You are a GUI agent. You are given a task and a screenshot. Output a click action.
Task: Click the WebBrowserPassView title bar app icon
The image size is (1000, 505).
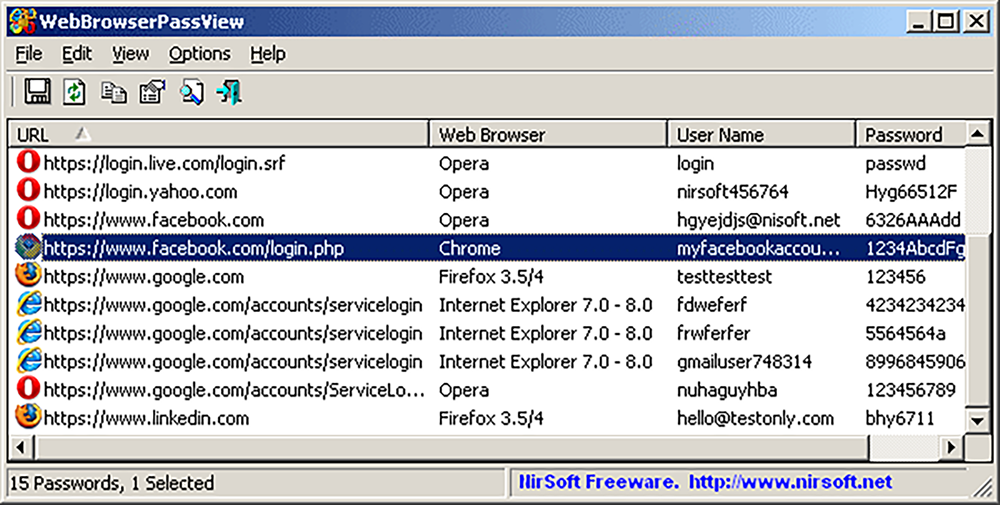click(22, 21)
